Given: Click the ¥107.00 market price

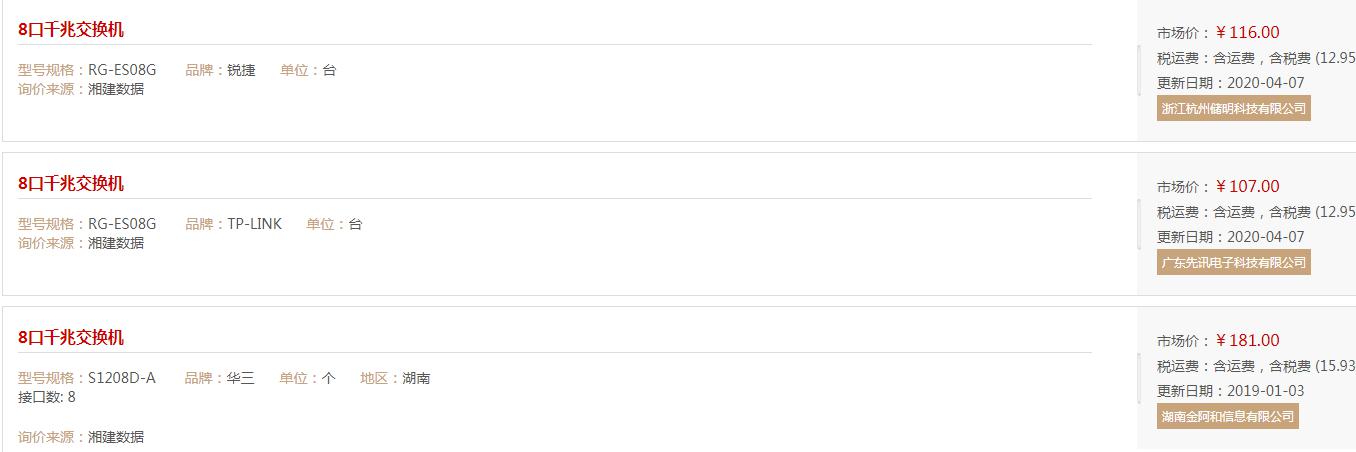Looking at the screenshot, I should tap(1247, 186).
